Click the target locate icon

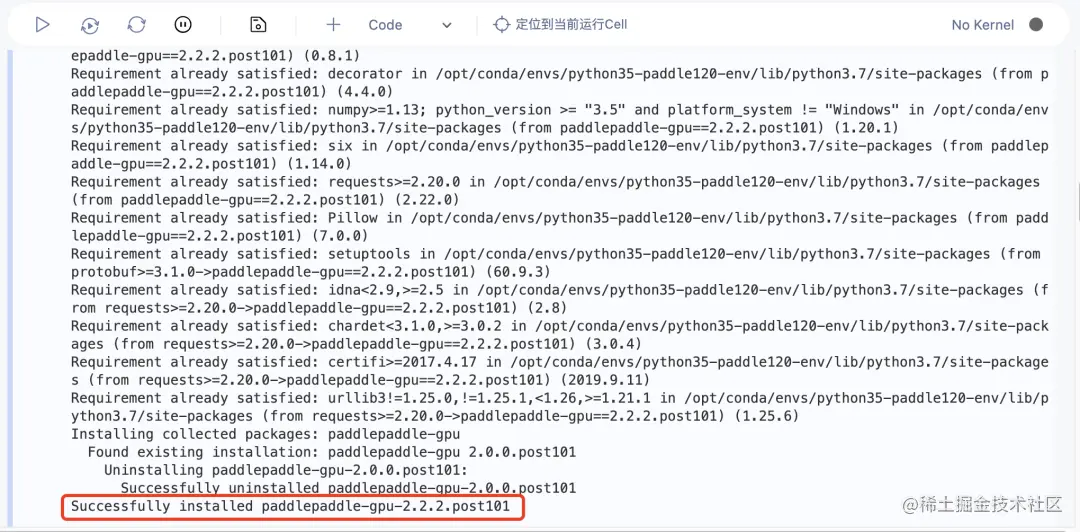tap(501, 25)
